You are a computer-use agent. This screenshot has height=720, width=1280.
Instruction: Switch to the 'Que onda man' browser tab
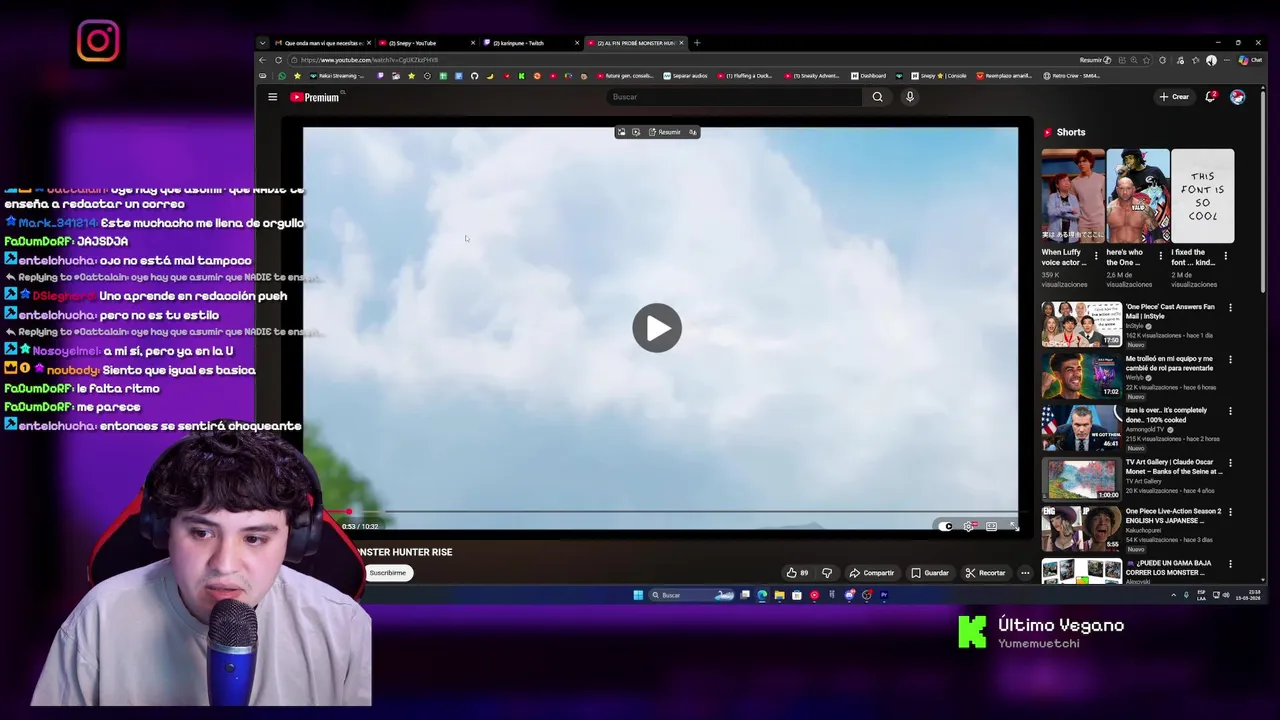(322, 43)
